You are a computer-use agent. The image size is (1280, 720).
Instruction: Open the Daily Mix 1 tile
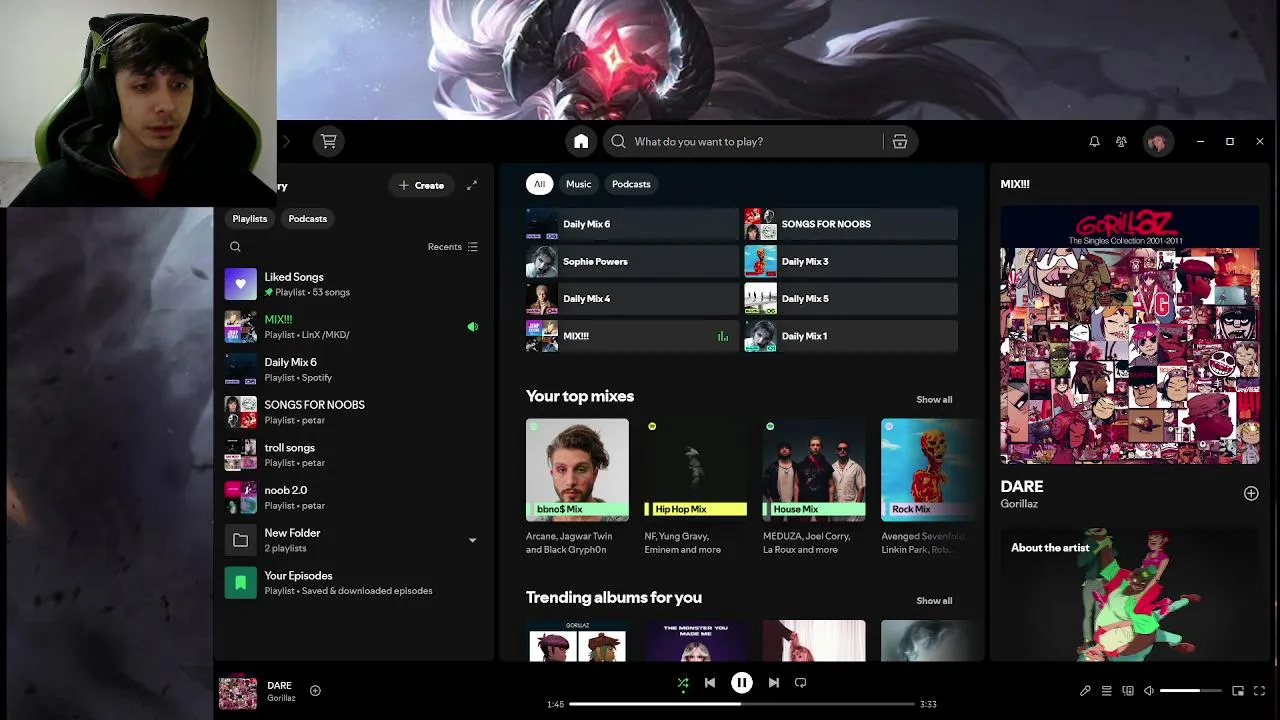click(850, 336)
